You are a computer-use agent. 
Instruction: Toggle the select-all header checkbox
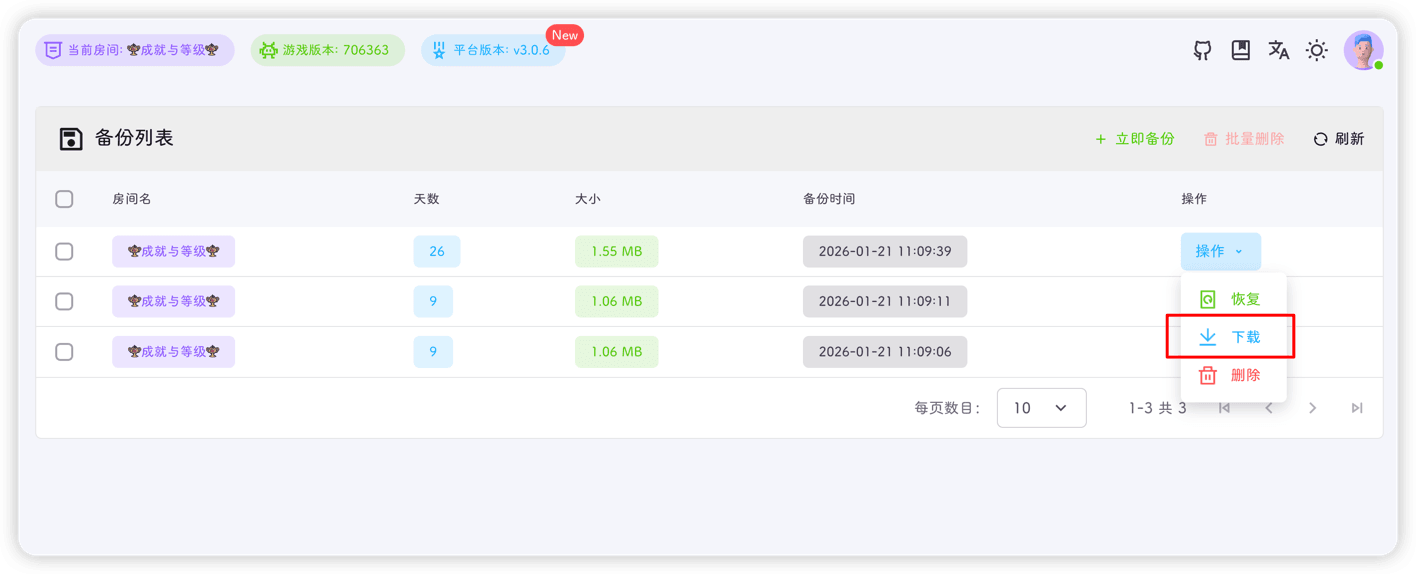64,199
